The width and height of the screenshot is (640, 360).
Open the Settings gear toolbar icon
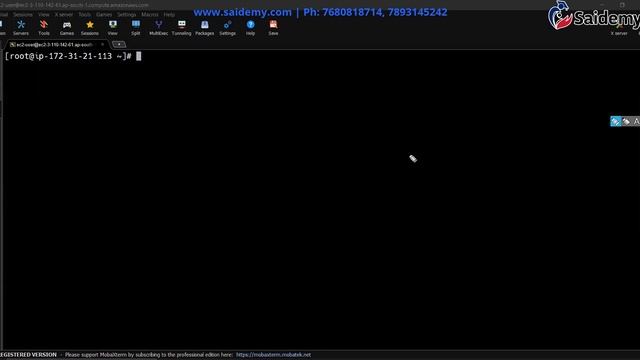click(x=227, y=28)
